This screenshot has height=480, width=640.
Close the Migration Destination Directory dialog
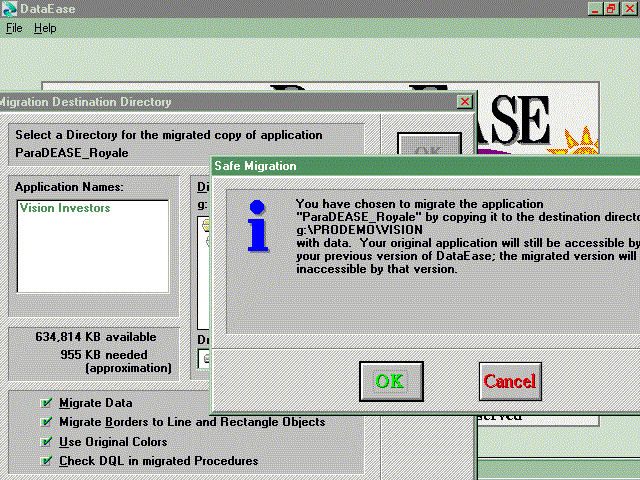[x=464, y=101]
